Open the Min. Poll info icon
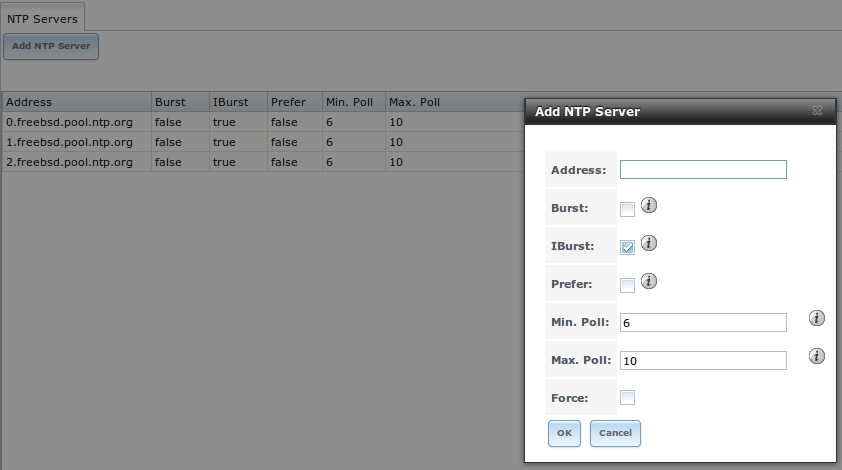 817,318
